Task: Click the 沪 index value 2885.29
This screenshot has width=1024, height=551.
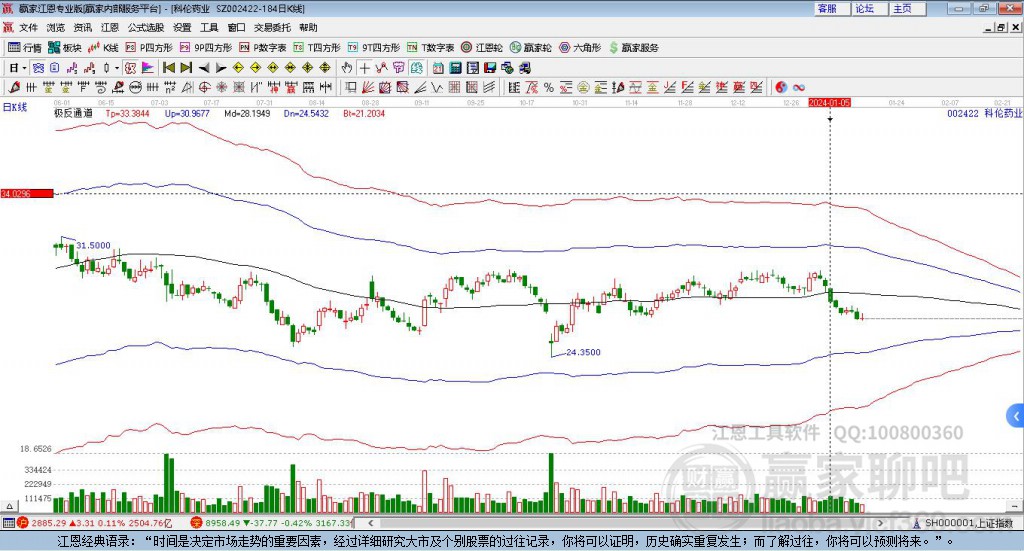Action: click(x=50, y=523)
